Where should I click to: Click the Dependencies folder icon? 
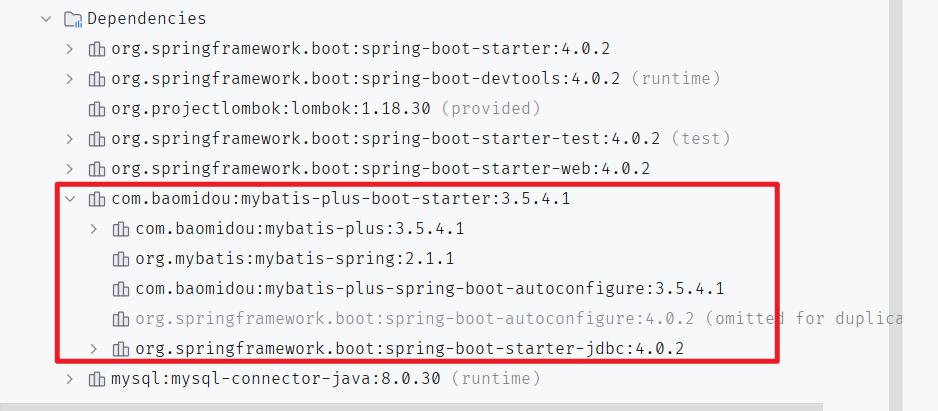tap(73, 19)
